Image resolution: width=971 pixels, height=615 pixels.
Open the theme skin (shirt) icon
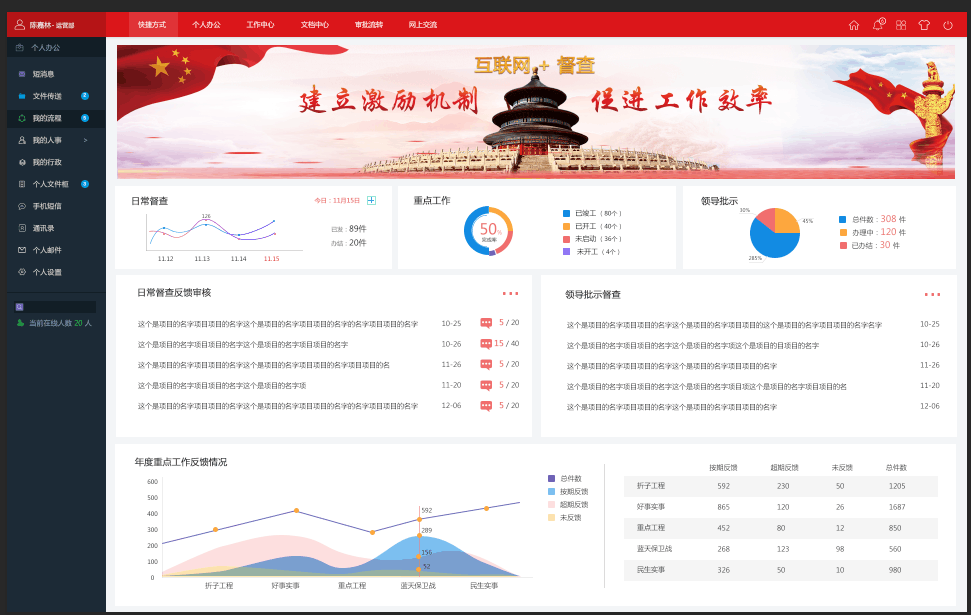click(923, 24)
